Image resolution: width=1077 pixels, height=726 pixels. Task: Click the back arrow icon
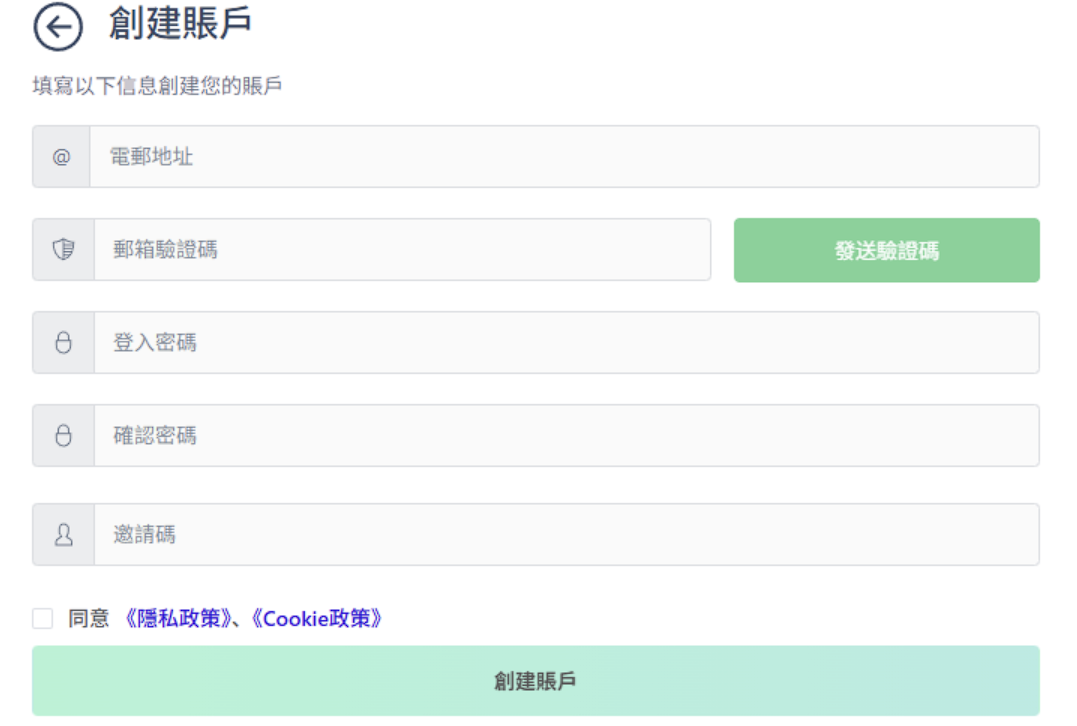(x=58, y=27)
